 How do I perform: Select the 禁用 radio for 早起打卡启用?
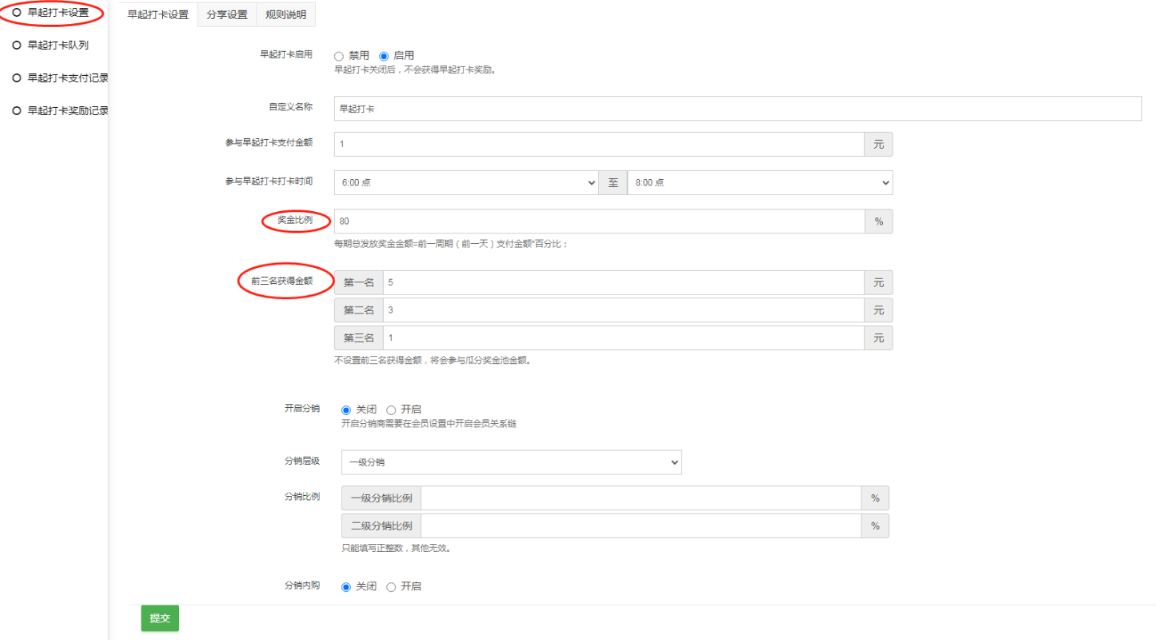coord(339,56)
